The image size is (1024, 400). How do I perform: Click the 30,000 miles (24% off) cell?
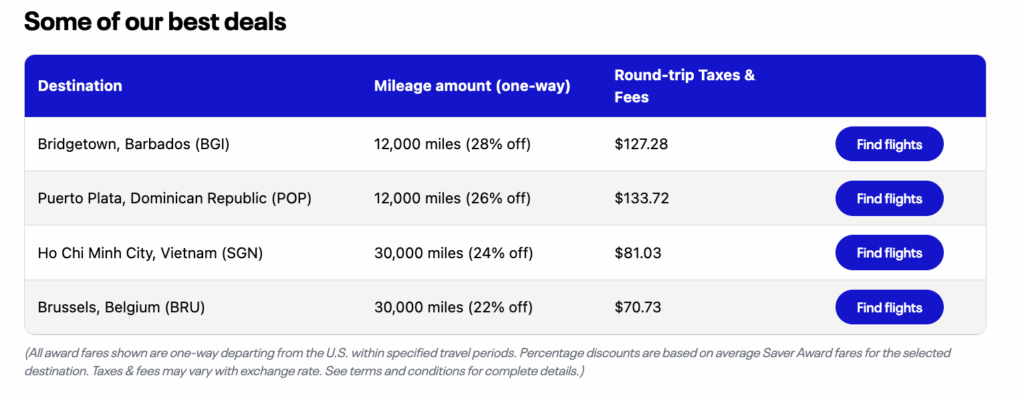pos(452,253)
